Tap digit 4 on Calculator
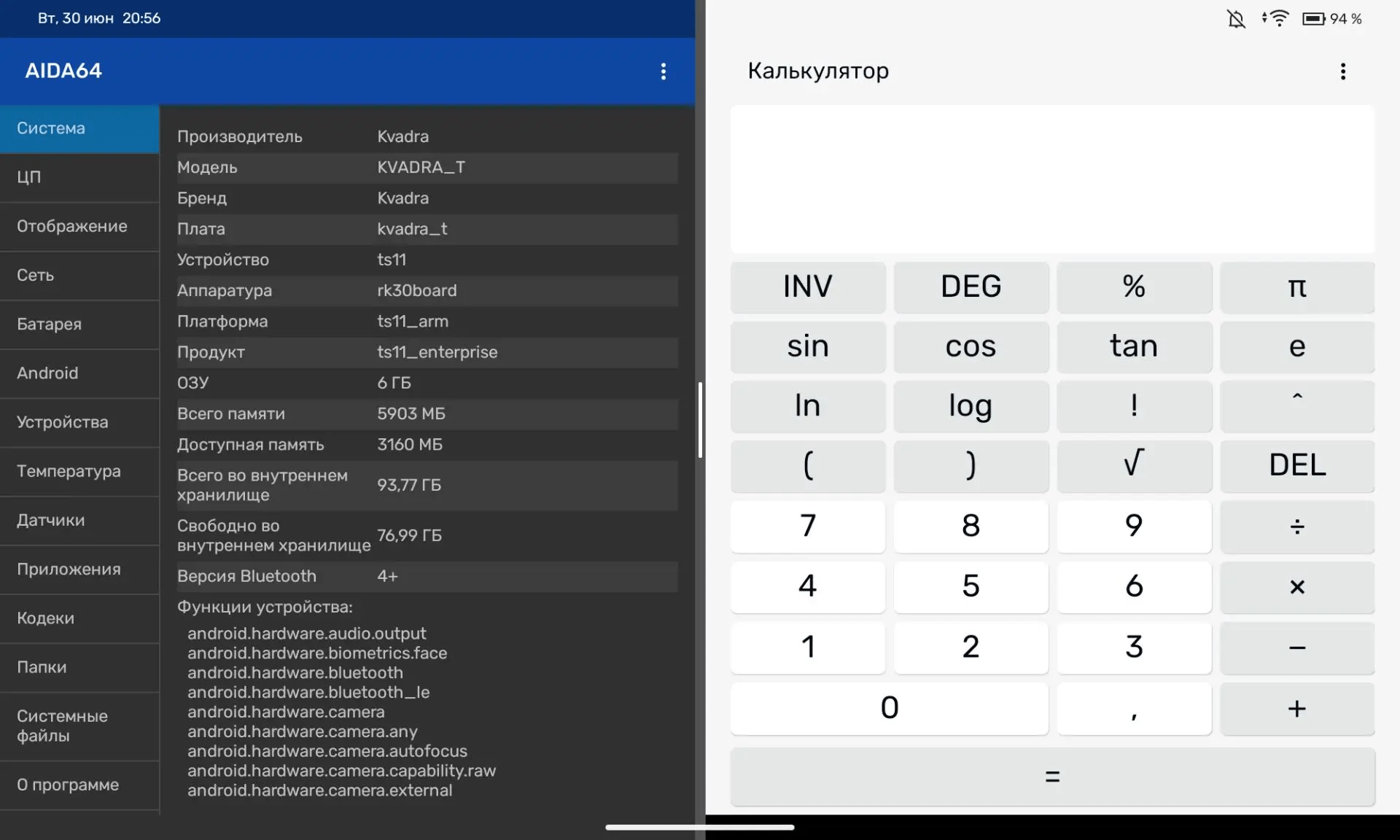The image size is (1400, 840). pos(808,586)
